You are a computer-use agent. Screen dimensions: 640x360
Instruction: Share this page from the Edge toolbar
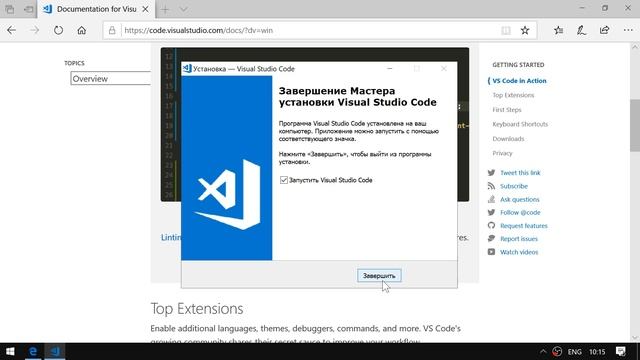coord(604,30)
